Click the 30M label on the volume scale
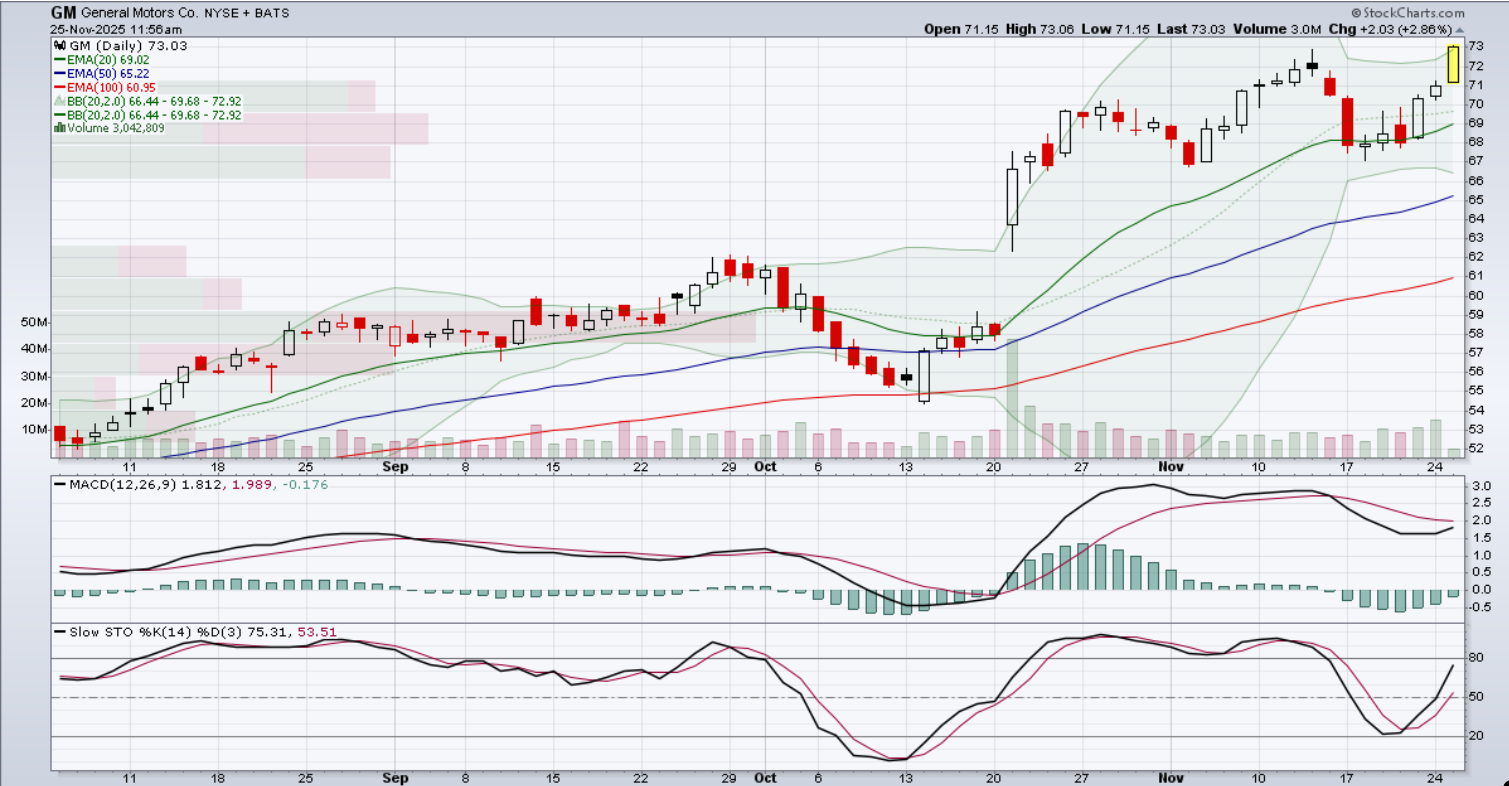 coord(36,377)
